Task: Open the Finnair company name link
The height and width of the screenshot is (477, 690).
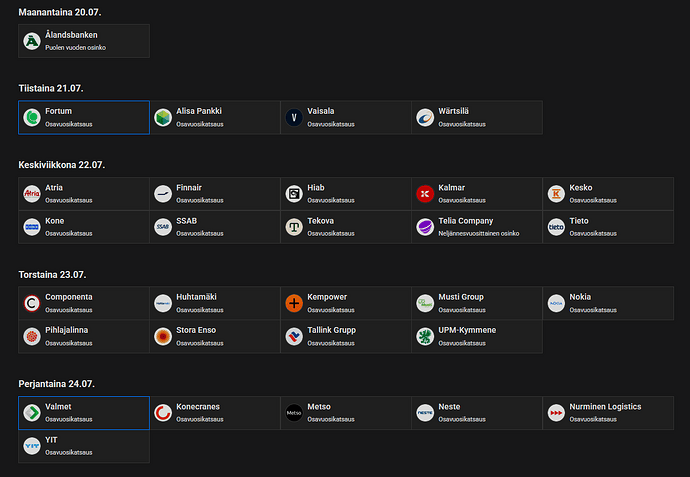Action: click(189, 187)
